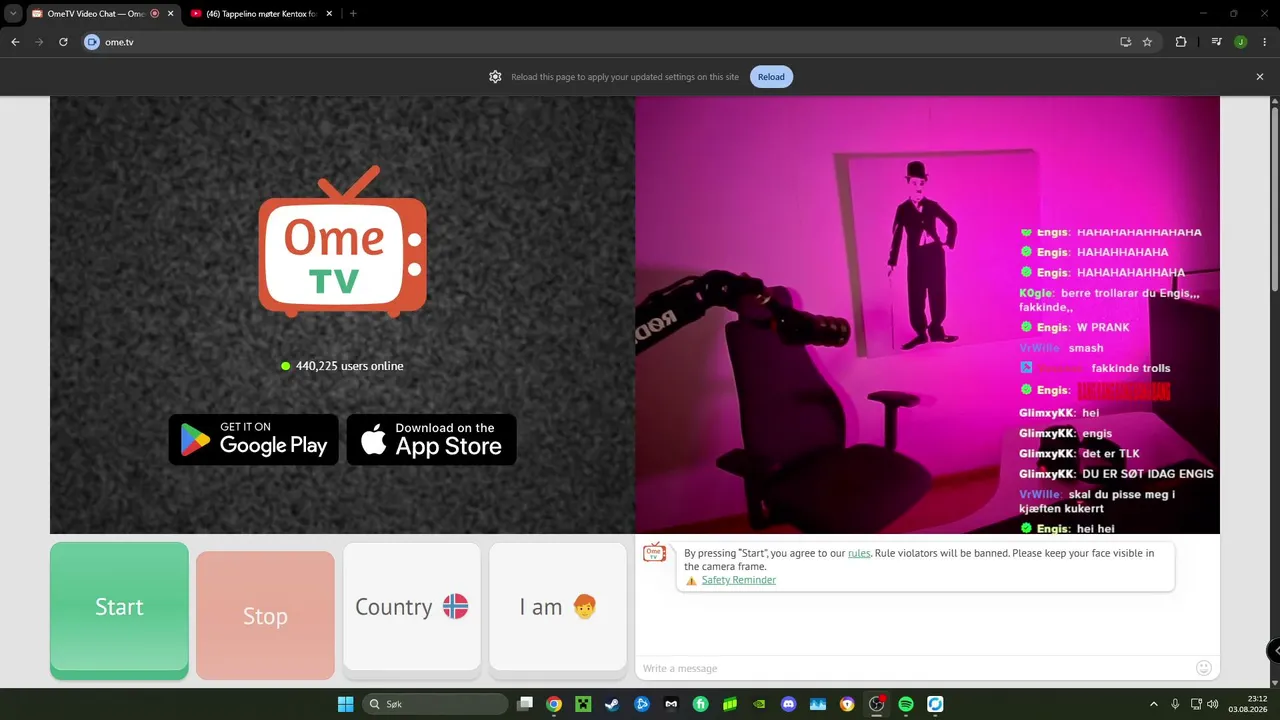Click the install app icon in address bar
Screen dimensions: 1280x720
(1125, 42)
